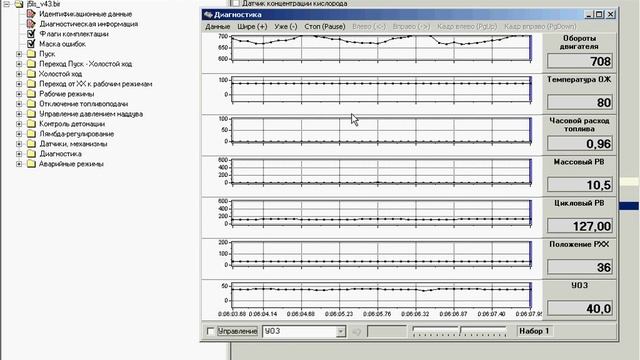Expand the Рабочие режимы tree node

19,94
